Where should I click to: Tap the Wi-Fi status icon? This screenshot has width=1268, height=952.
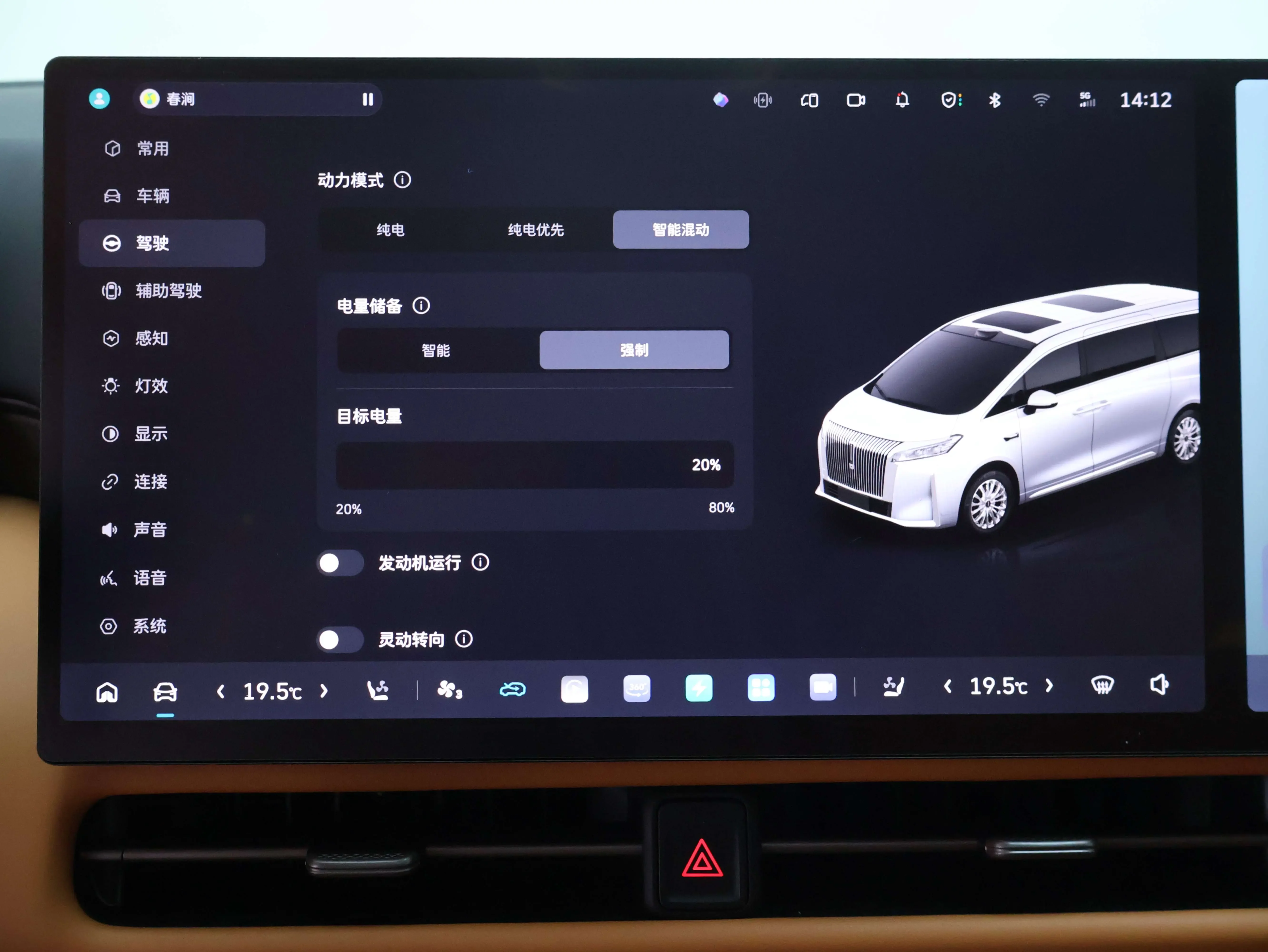pyautogui.click(x=1040, y=100)
